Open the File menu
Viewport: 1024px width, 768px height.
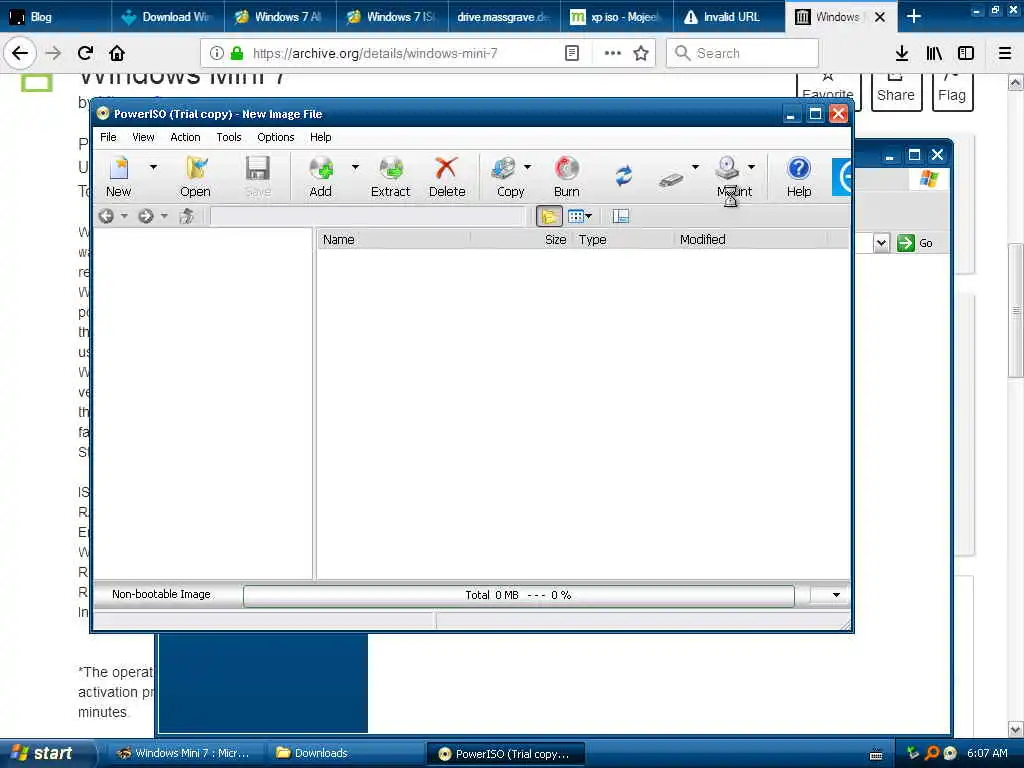[x=108, y=137]
